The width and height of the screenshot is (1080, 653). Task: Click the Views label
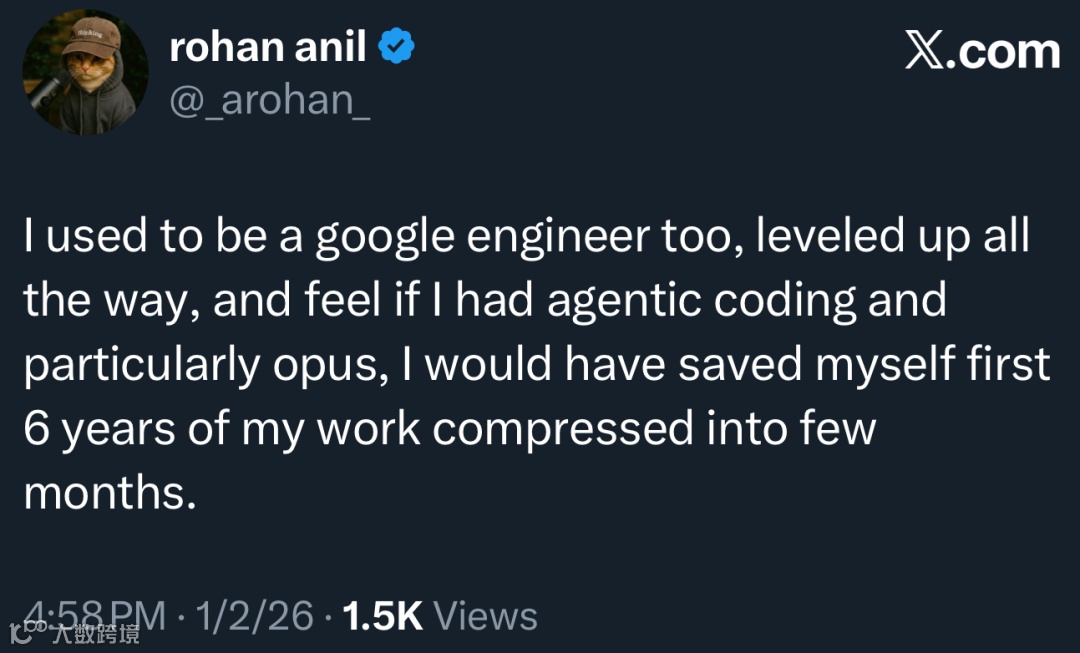point(486,615)
